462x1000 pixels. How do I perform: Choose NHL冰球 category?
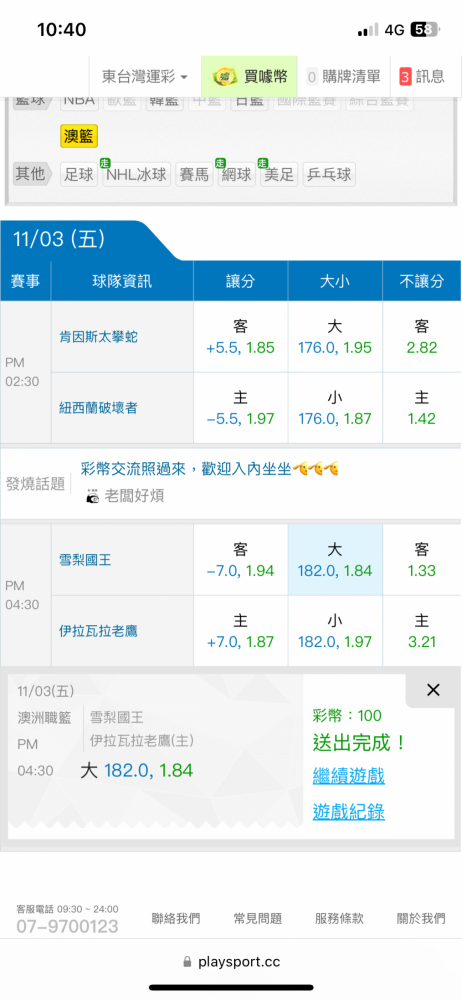pos(137,174)
